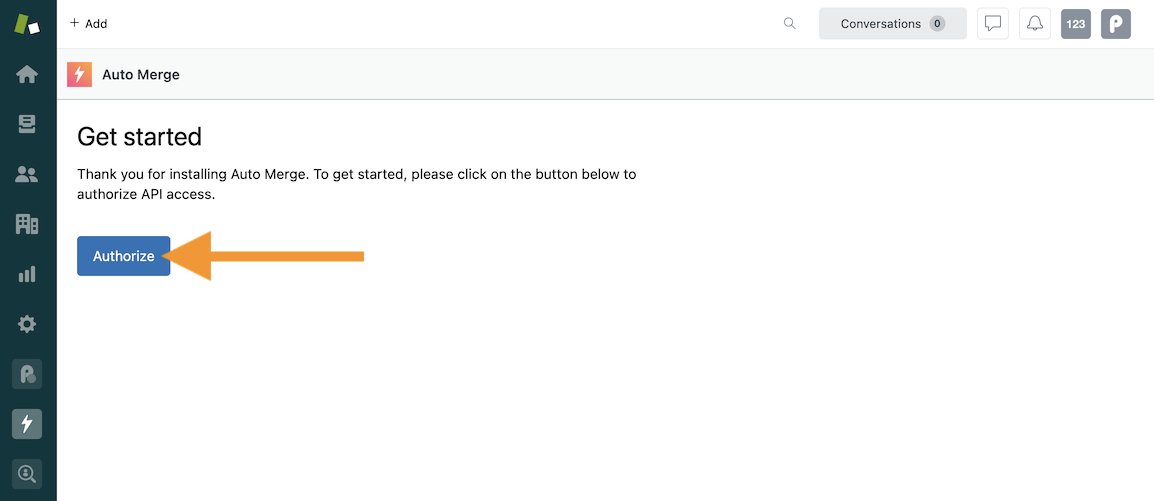Open the sidebar app icon above the lightning bolt

click(x=27, y=374)
